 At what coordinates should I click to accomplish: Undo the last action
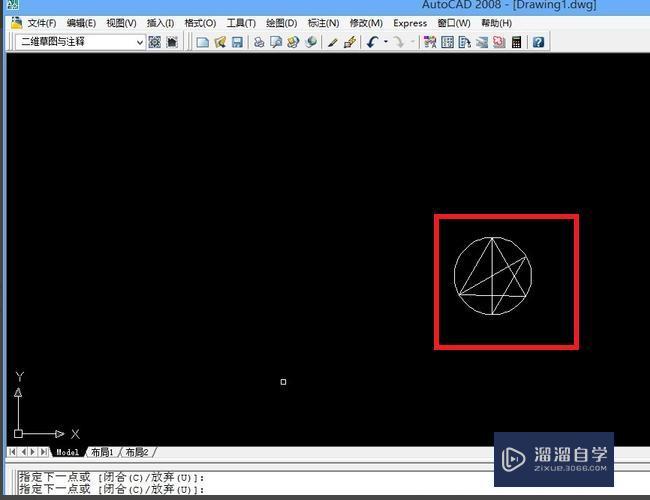coord(372,42)
